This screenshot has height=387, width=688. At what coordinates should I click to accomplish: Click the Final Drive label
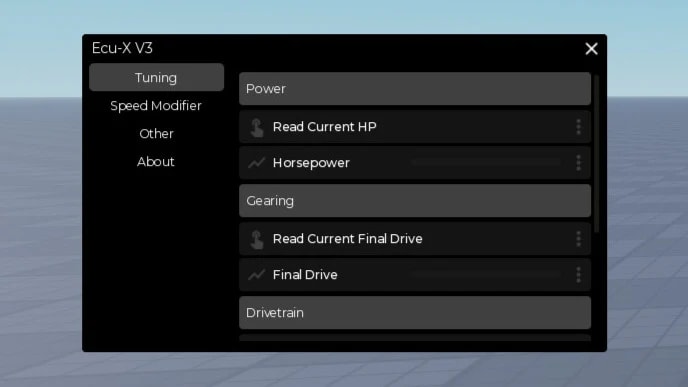coord(305,275)
